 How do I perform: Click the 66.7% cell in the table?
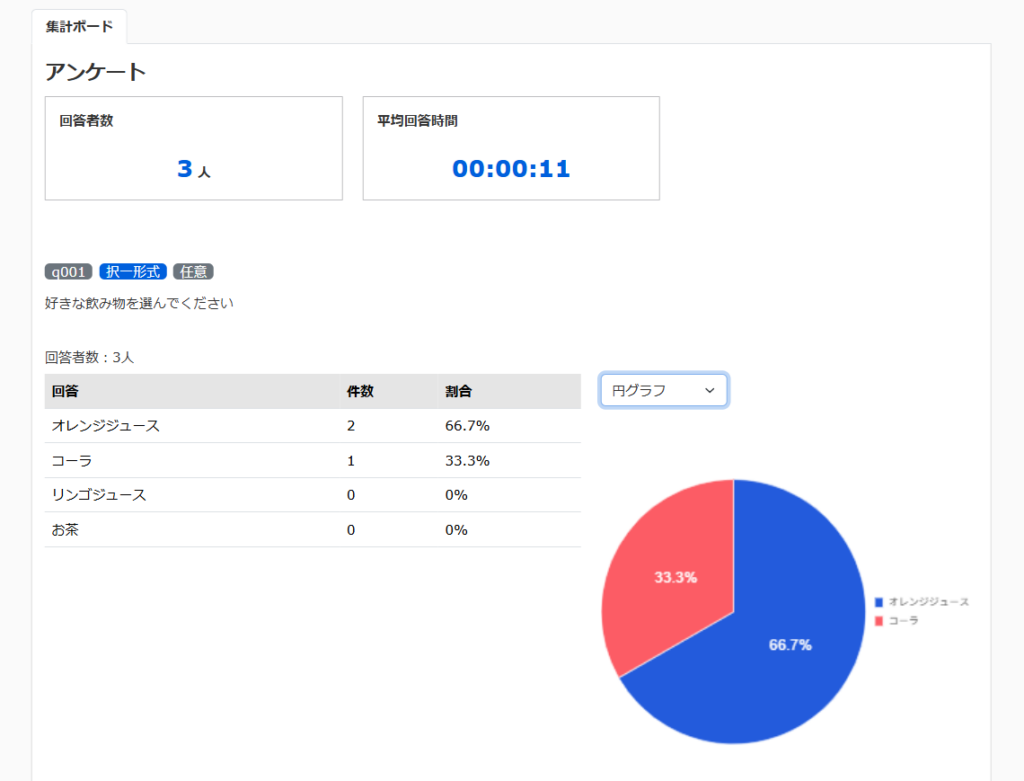[468, 426]
